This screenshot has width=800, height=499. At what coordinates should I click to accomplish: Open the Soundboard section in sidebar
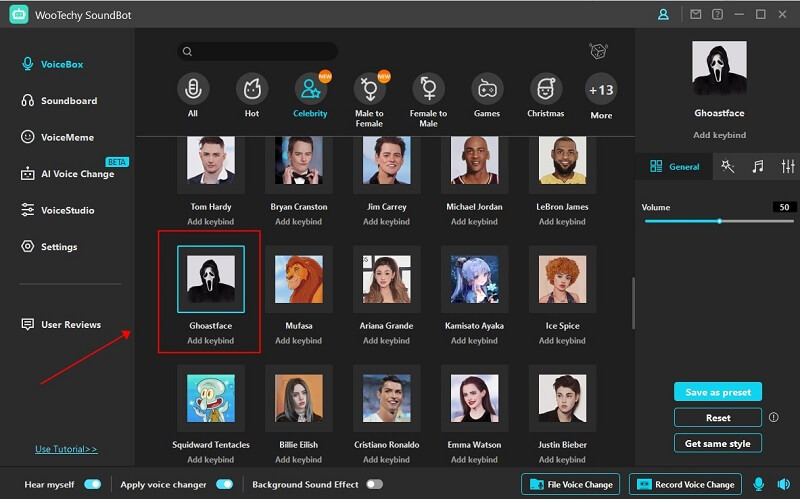point(68,101)
